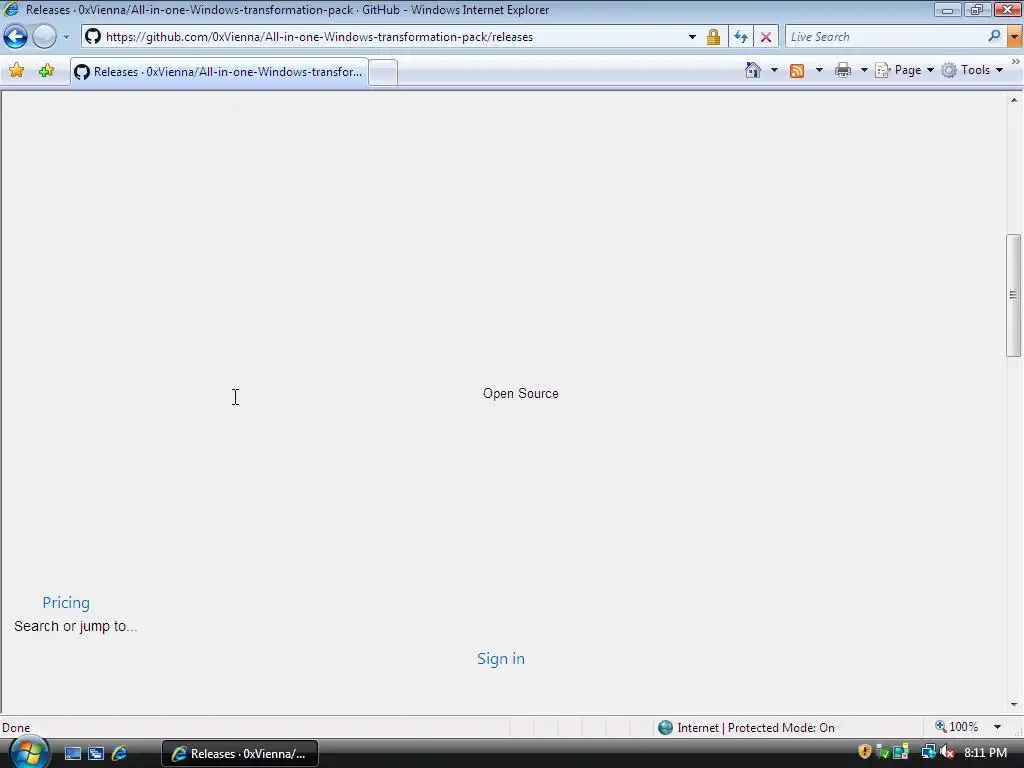
Task: Click the RSS feeds icon
Action: coord(797,71)
